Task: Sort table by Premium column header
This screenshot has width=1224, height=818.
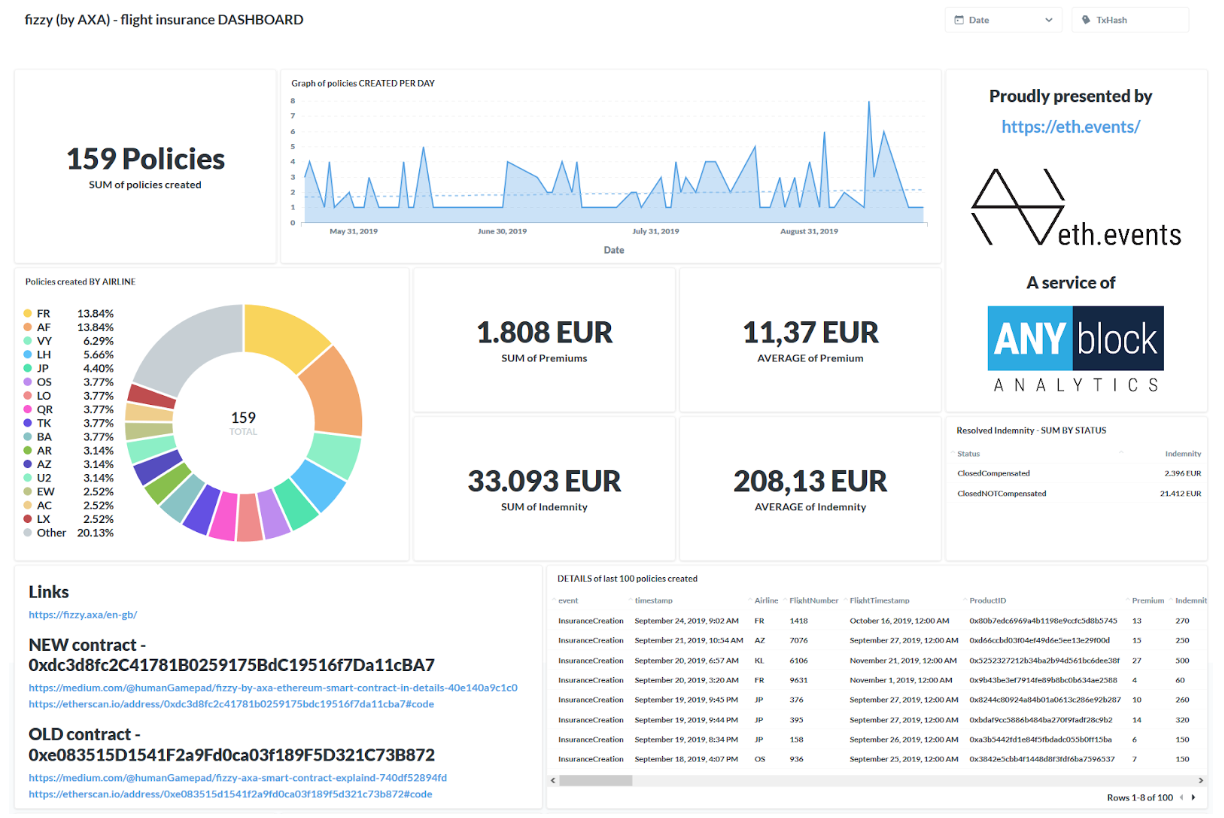Action: [x=1148, y=601]
